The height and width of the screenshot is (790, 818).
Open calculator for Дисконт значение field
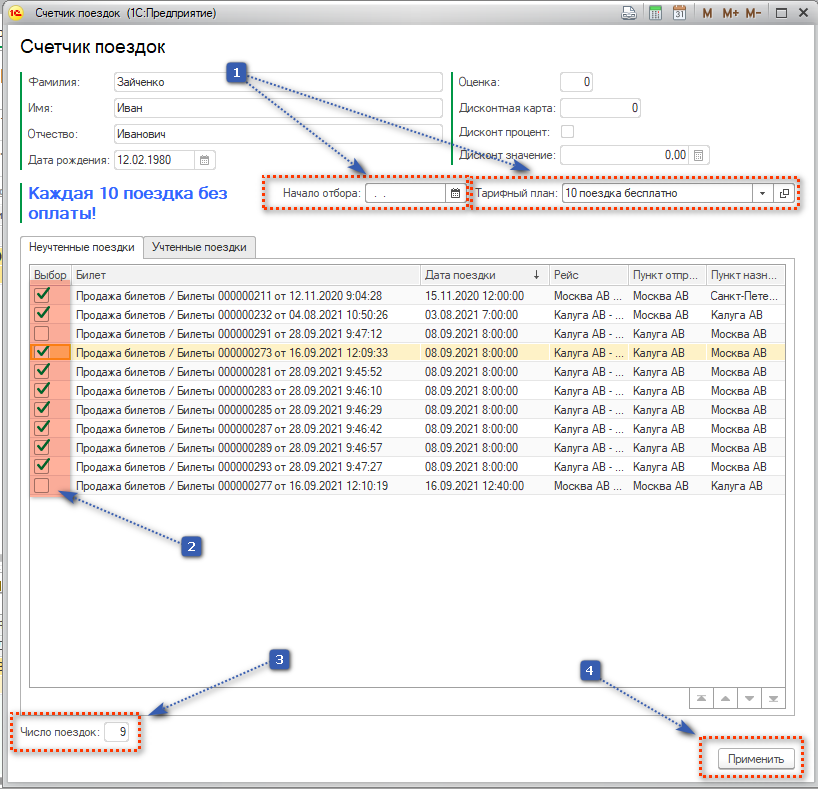pyautogui.click(x=699, y=155)
